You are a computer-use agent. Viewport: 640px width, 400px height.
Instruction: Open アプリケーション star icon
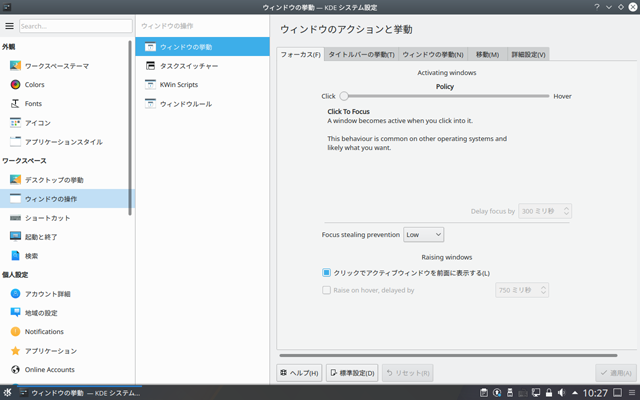click(x=15, y=351)
